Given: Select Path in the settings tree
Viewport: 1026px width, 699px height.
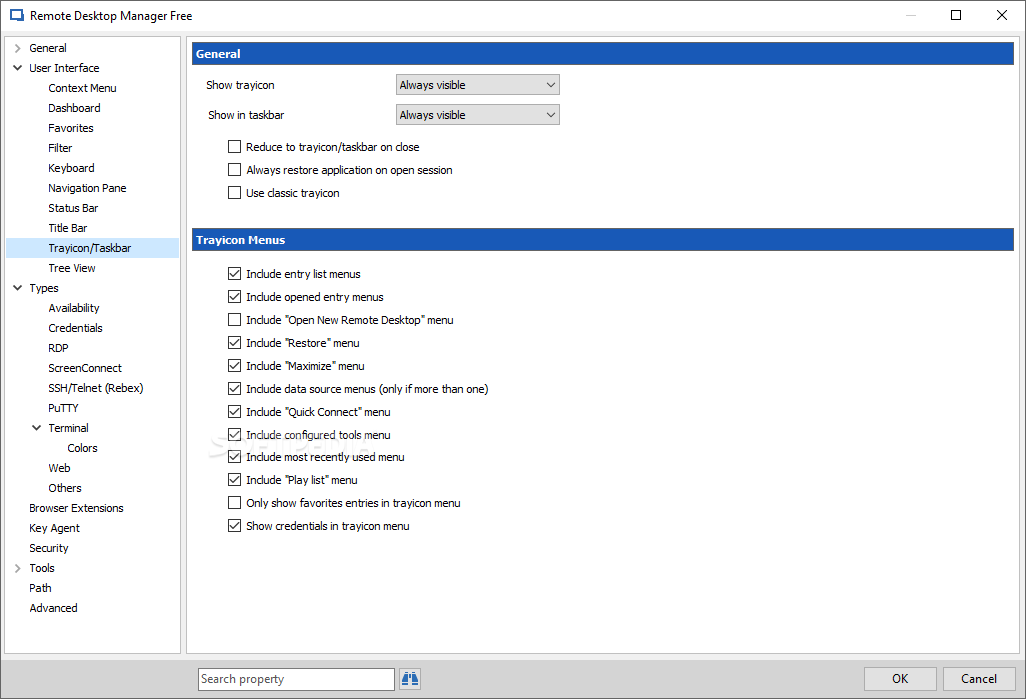Looking at the screenshot, I should pos(41,588).
